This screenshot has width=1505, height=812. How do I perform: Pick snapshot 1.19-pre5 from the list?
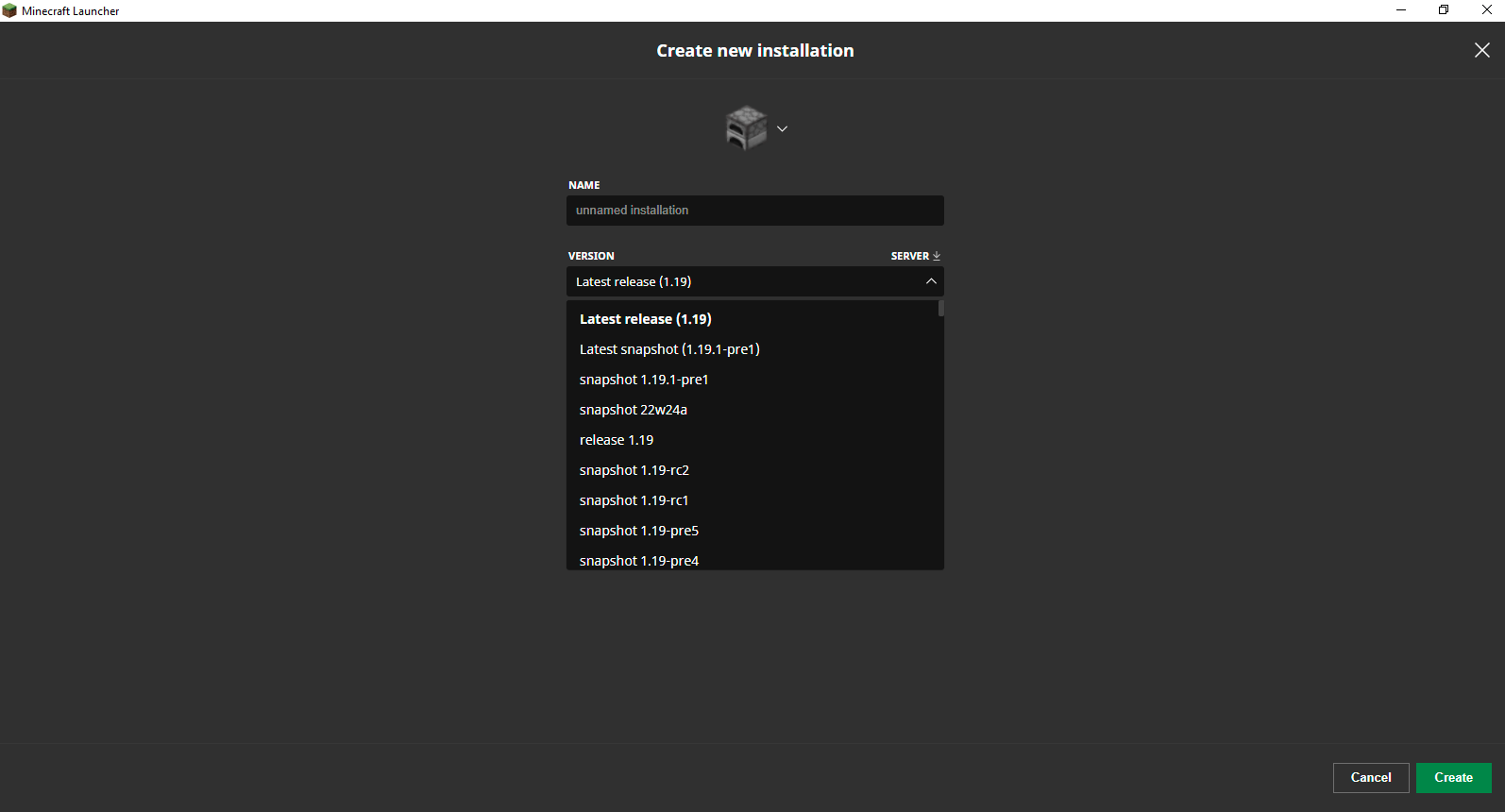[752, 531]
